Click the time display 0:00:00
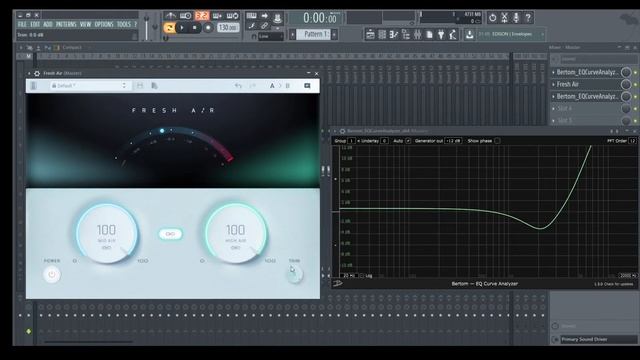640x360 pixels. pos(320,18)
